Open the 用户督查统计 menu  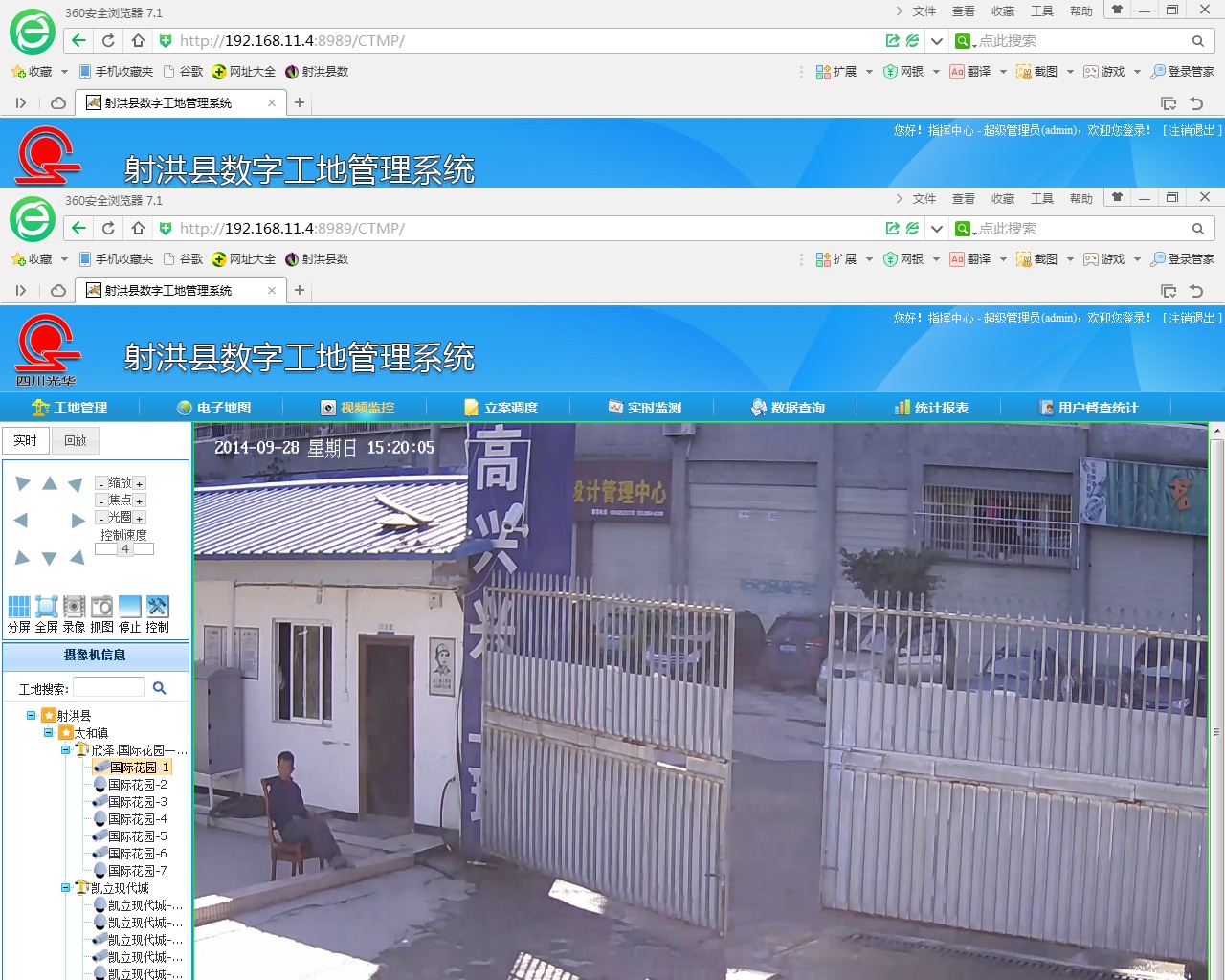point(1089,408)
